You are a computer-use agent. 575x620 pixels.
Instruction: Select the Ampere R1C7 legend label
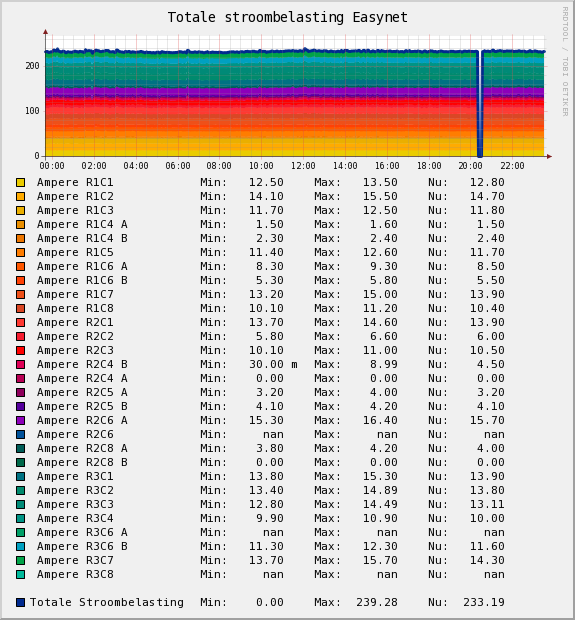point(75,294)
